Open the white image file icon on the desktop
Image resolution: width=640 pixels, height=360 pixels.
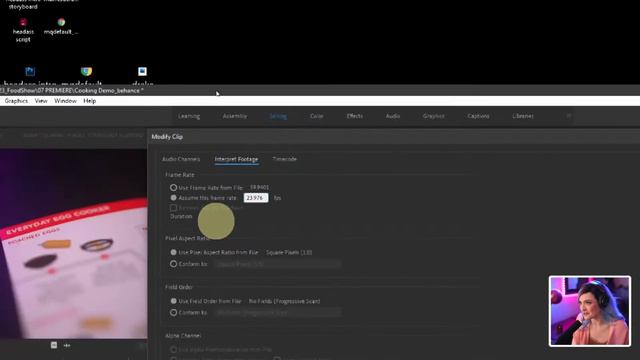[x=142, y=71]
